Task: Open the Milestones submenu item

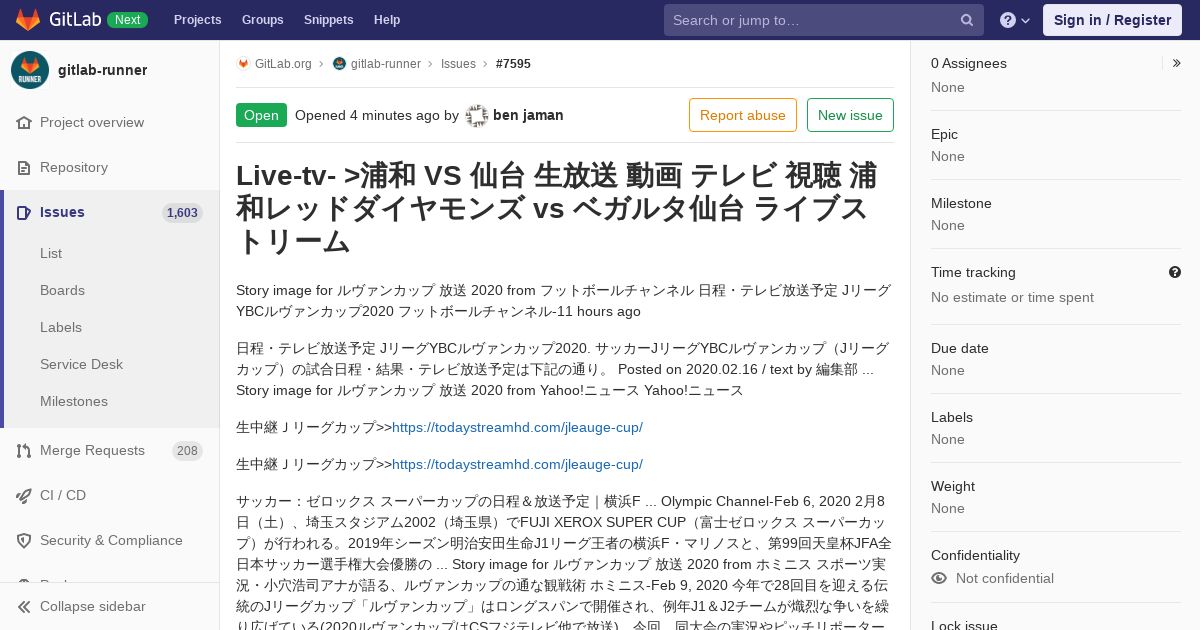Action: (74, 402)
